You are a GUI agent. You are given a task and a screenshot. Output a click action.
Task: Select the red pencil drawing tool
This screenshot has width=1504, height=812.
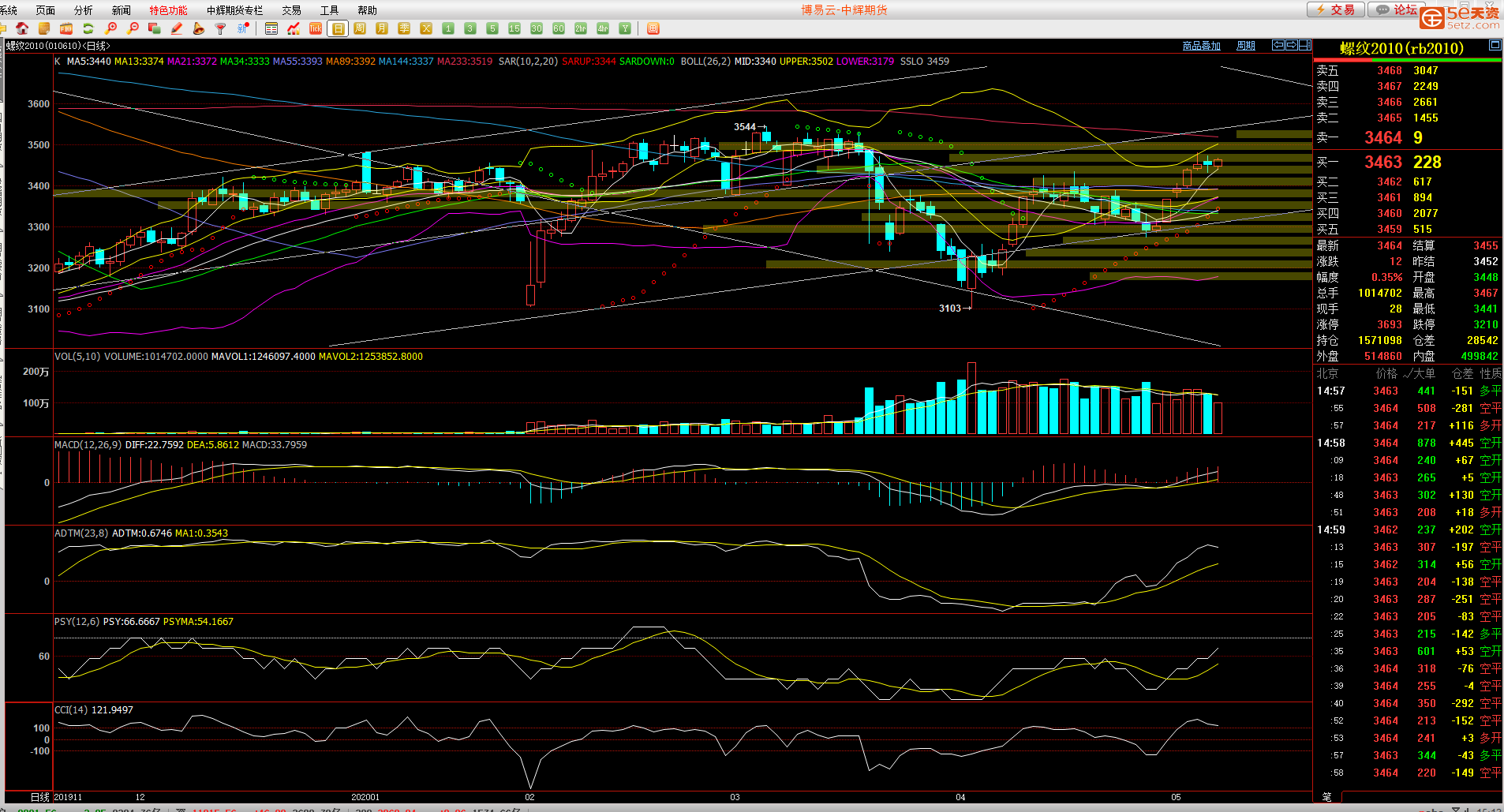coord(177,28)
